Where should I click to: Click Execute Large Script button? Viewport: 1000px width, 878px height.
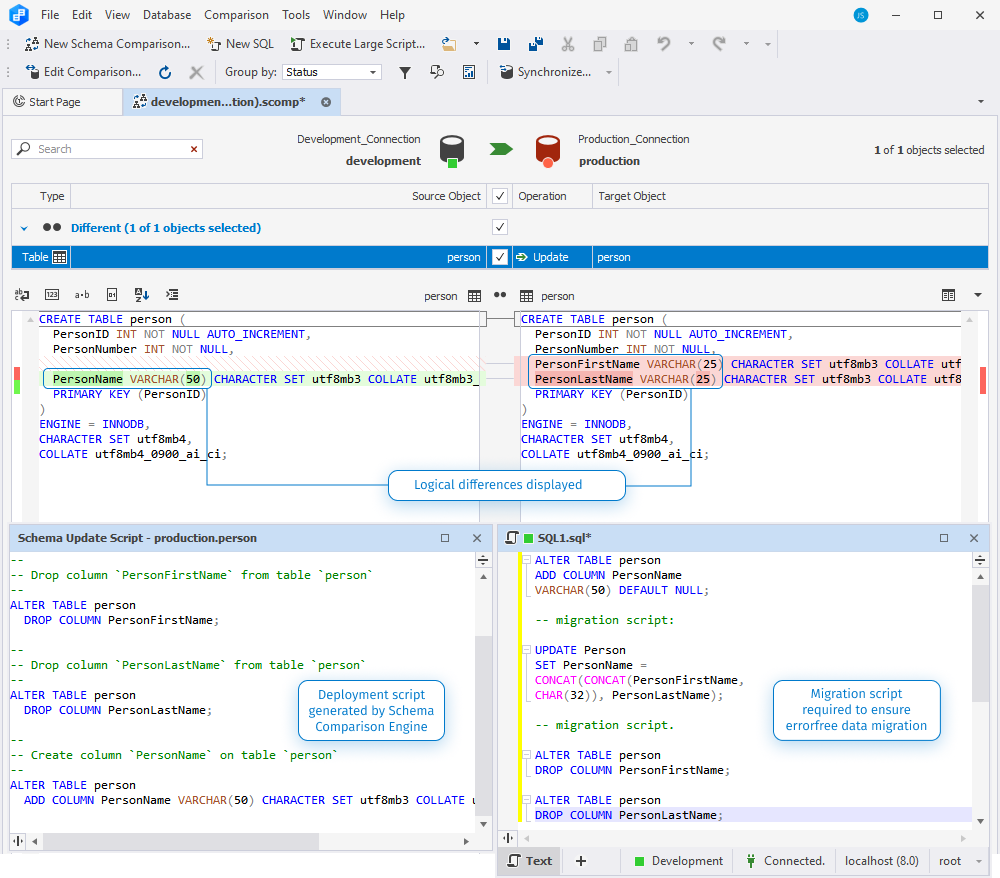[358, 44]
